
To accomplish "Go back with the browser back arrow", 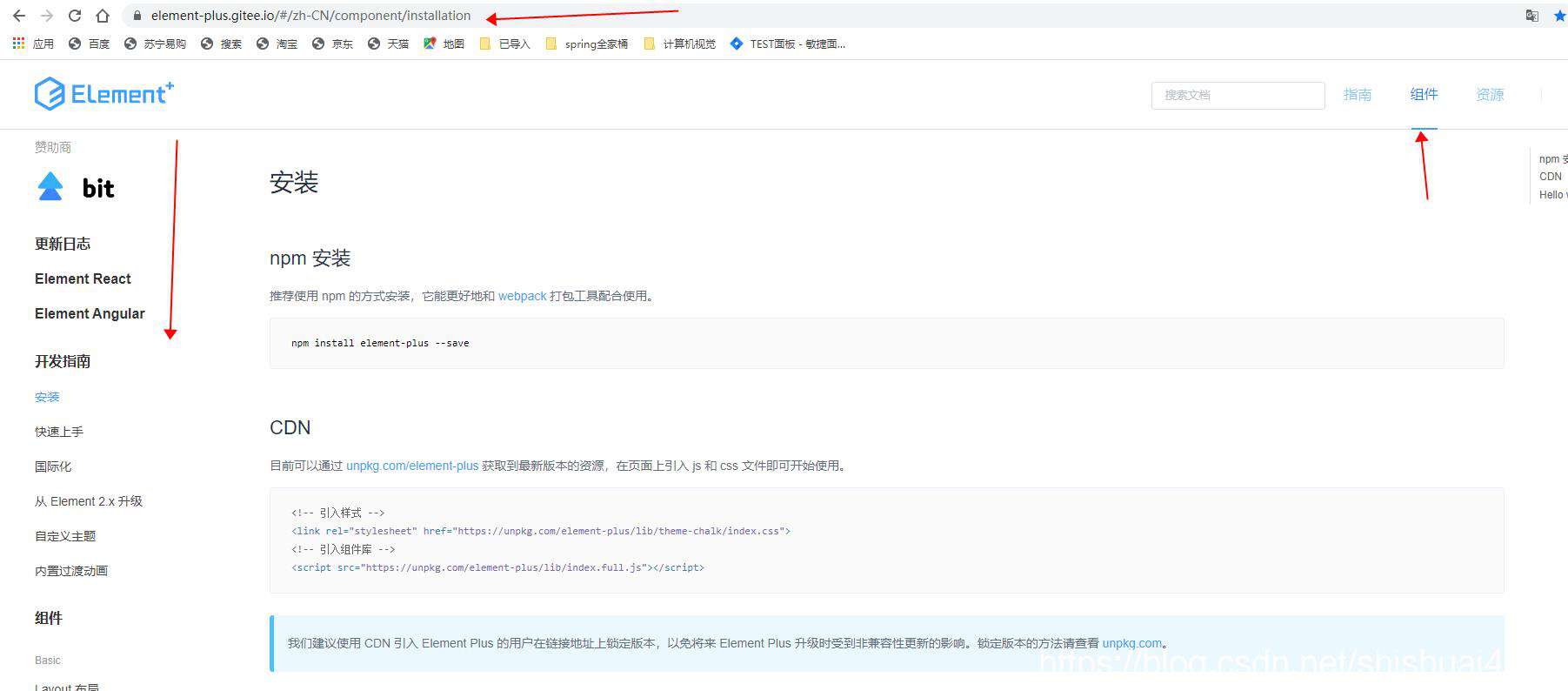I will pyautogui.click(x=19, y=16).
